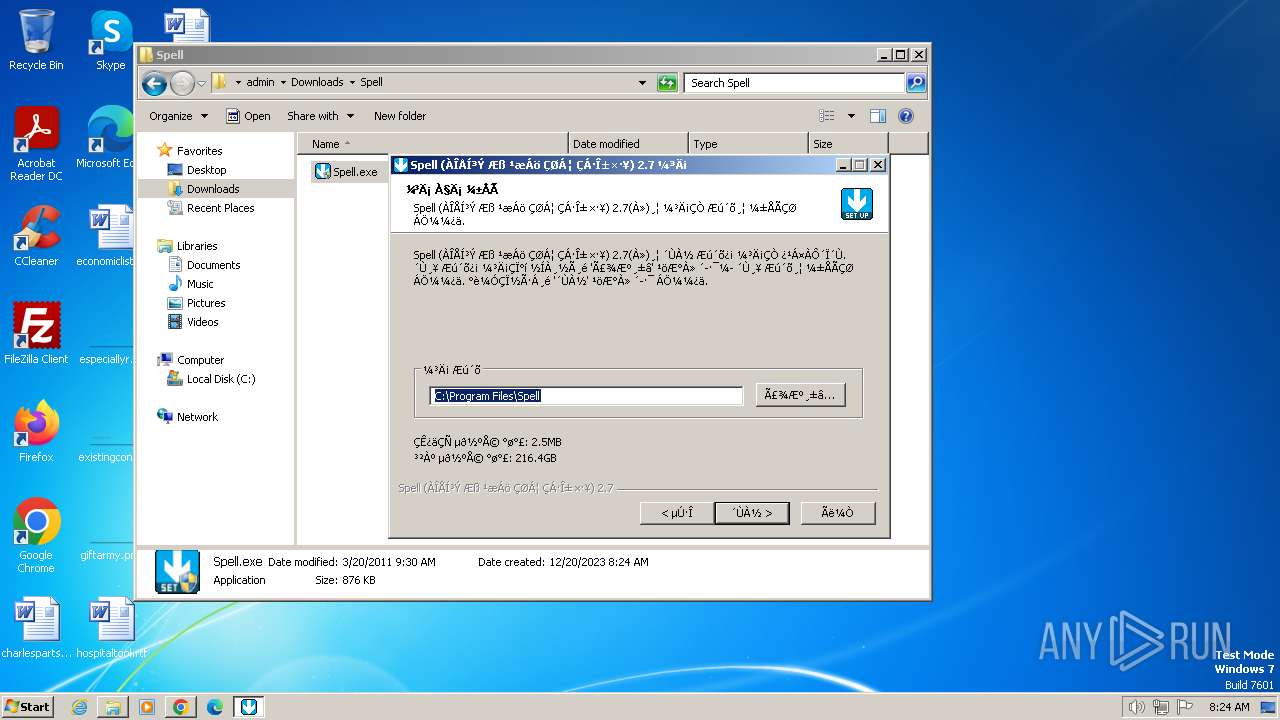Open Documents library
This screenshot has width=1280, height=720.
pyautogui.click(x=213, y=265)
